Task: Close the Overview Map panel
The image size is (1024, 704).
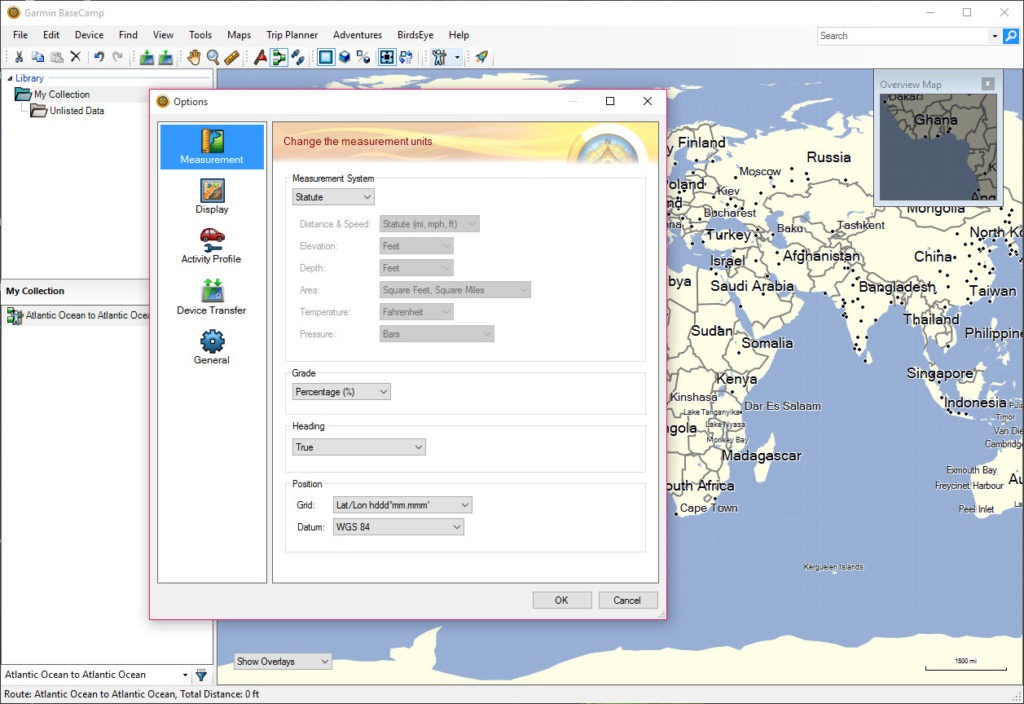Action: (x=988, y=84)
